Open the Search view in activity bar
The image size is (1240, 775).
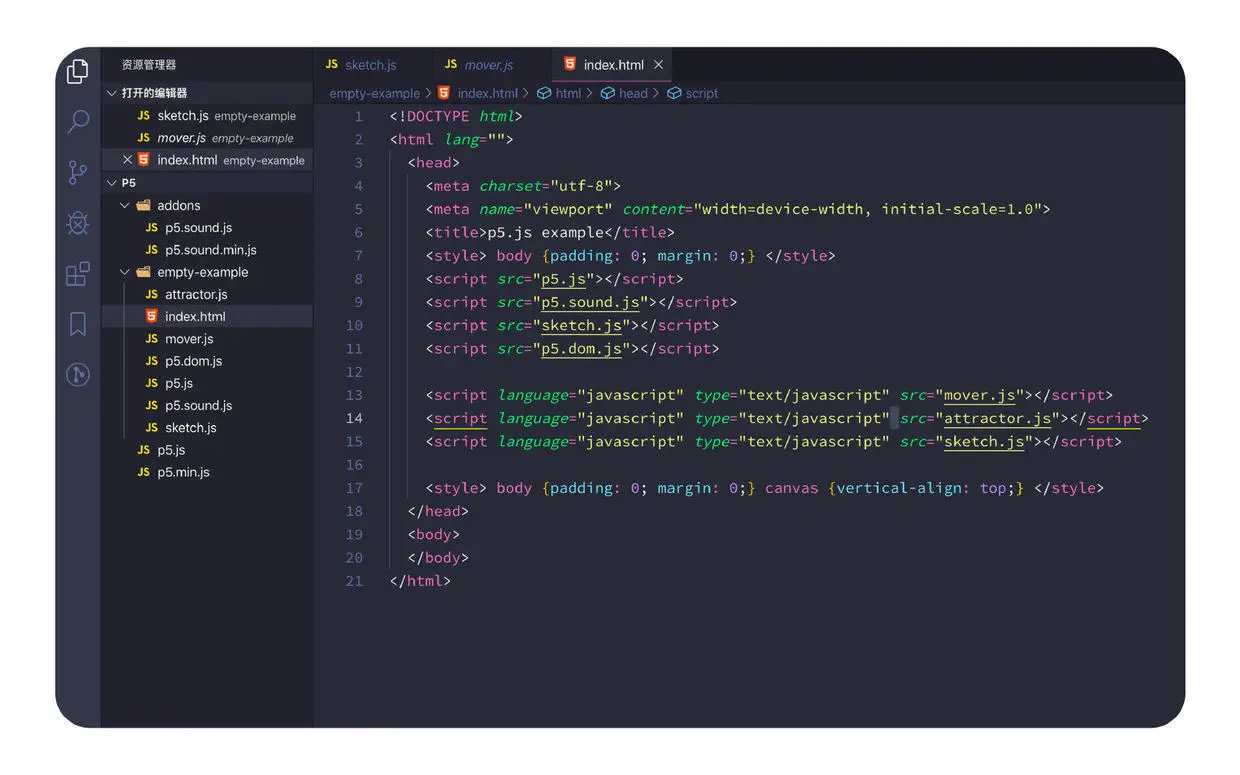78,122
